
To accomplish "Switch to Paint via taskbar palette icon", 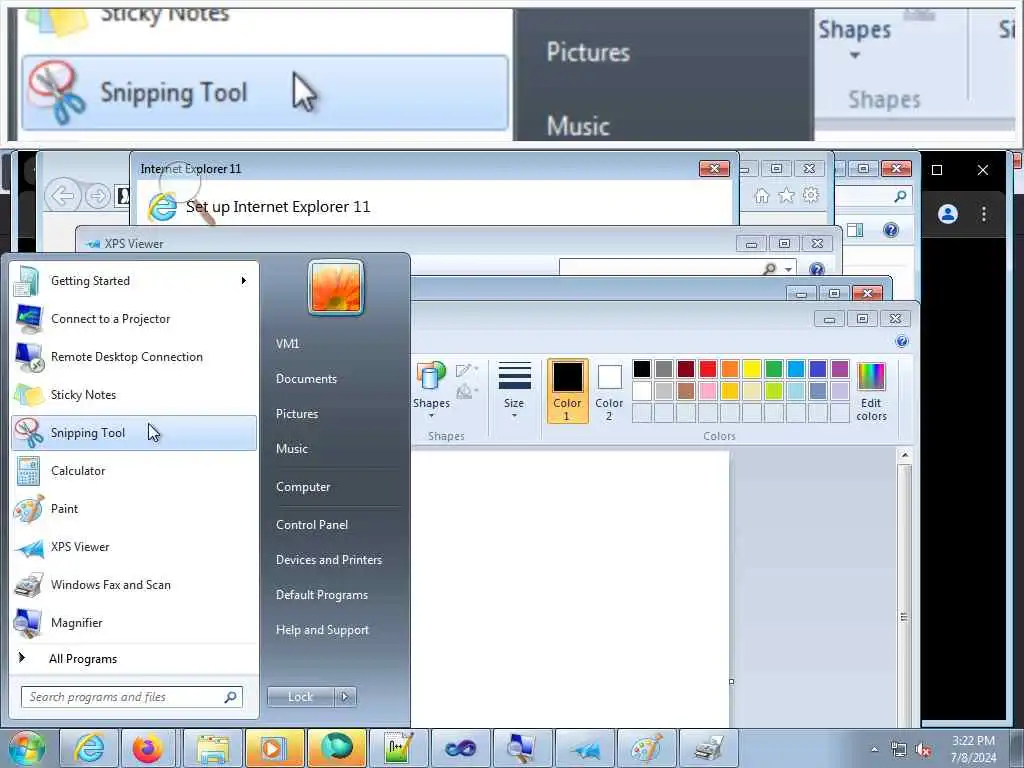I will tap(647, 748).
